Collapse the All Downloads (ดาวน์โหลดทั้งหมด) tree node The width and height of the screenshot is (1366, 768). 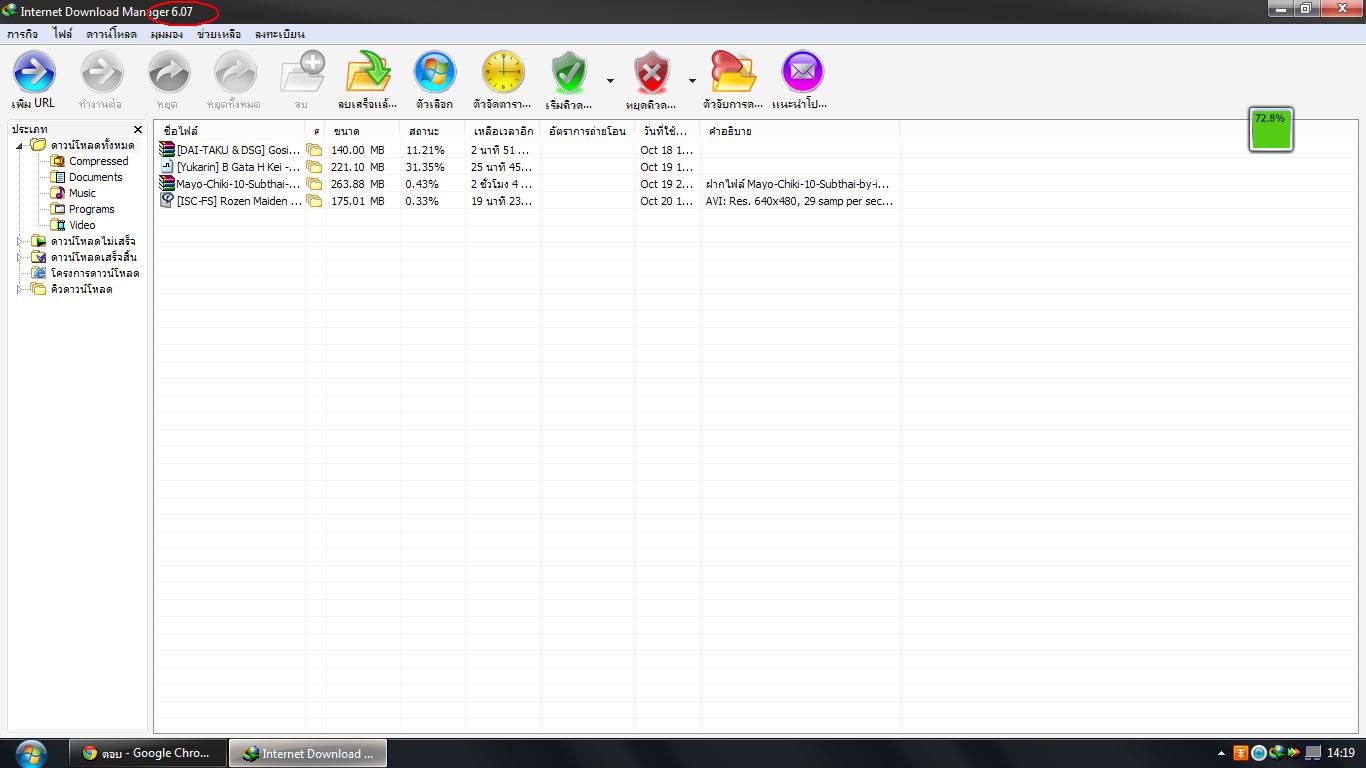click(x=19, y=145)
